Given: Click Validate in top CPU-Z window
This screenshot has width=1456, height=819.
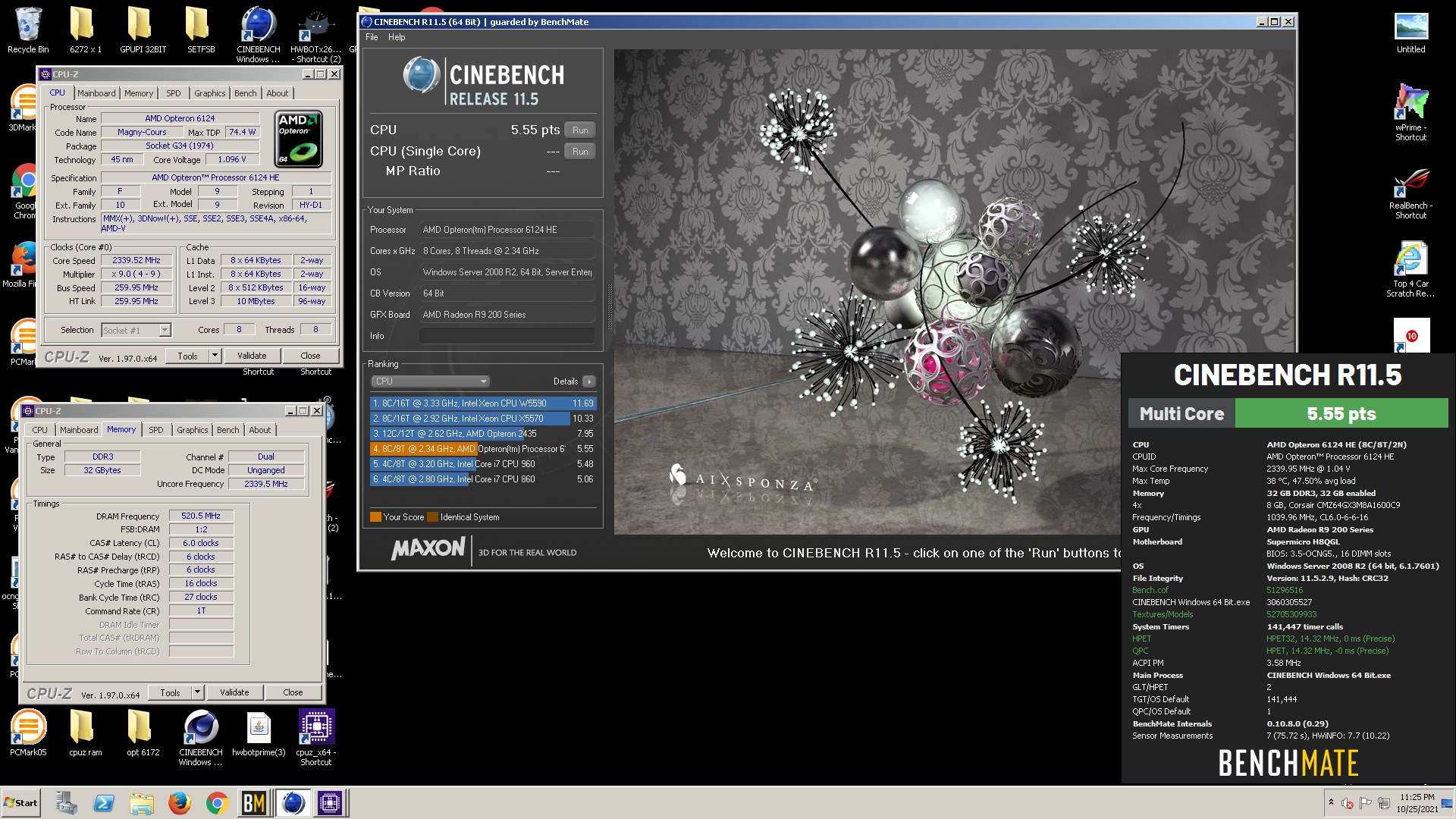Looking at the screenshot, I should click(252, 356).
